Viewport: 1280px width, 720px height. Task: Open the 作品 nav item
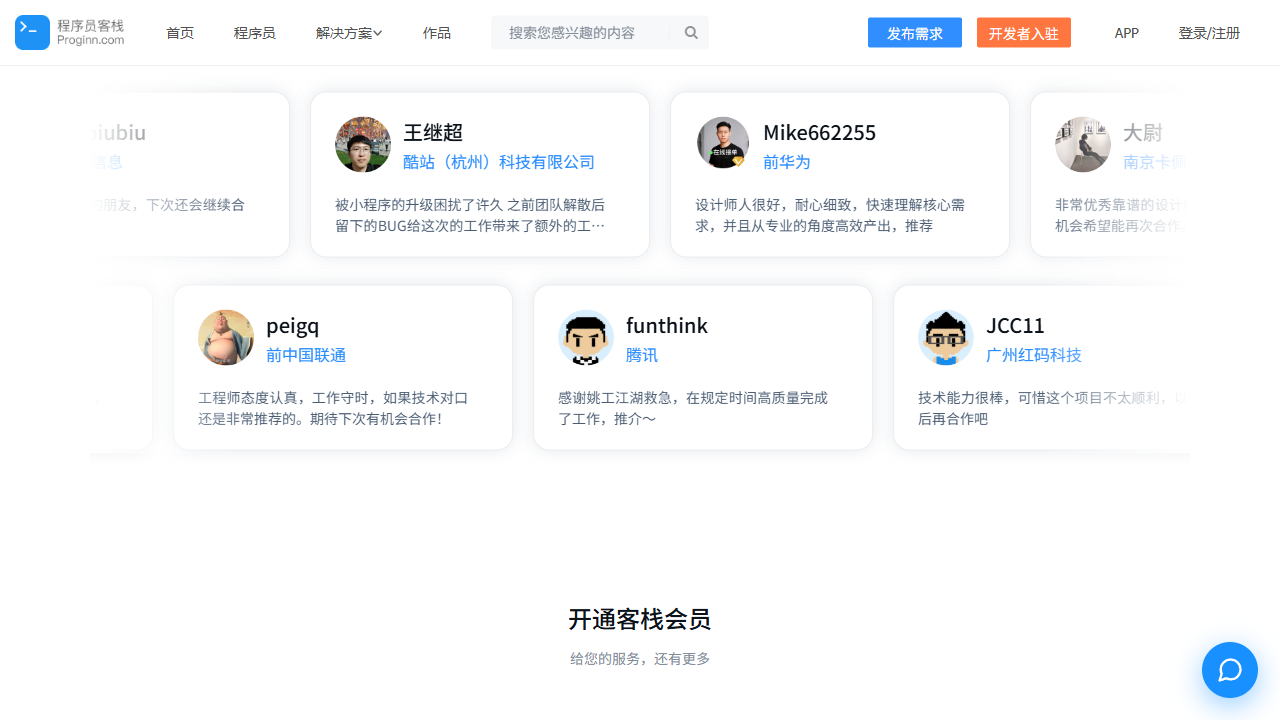(x=437, y=33)
